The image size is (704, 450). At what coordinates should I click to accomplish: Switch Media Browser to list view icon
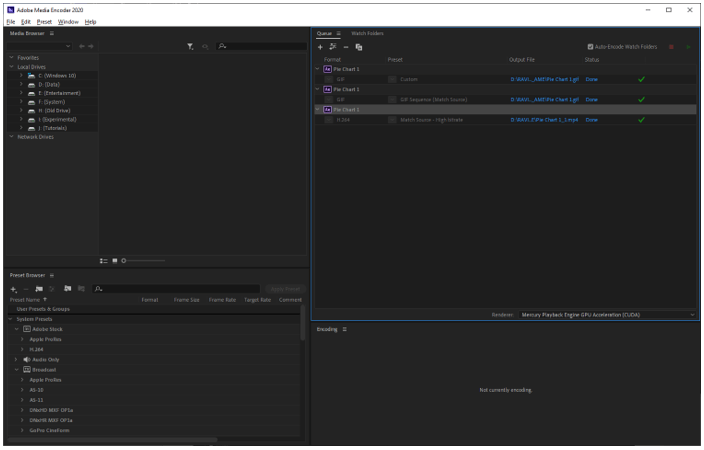tap(103, 260)
